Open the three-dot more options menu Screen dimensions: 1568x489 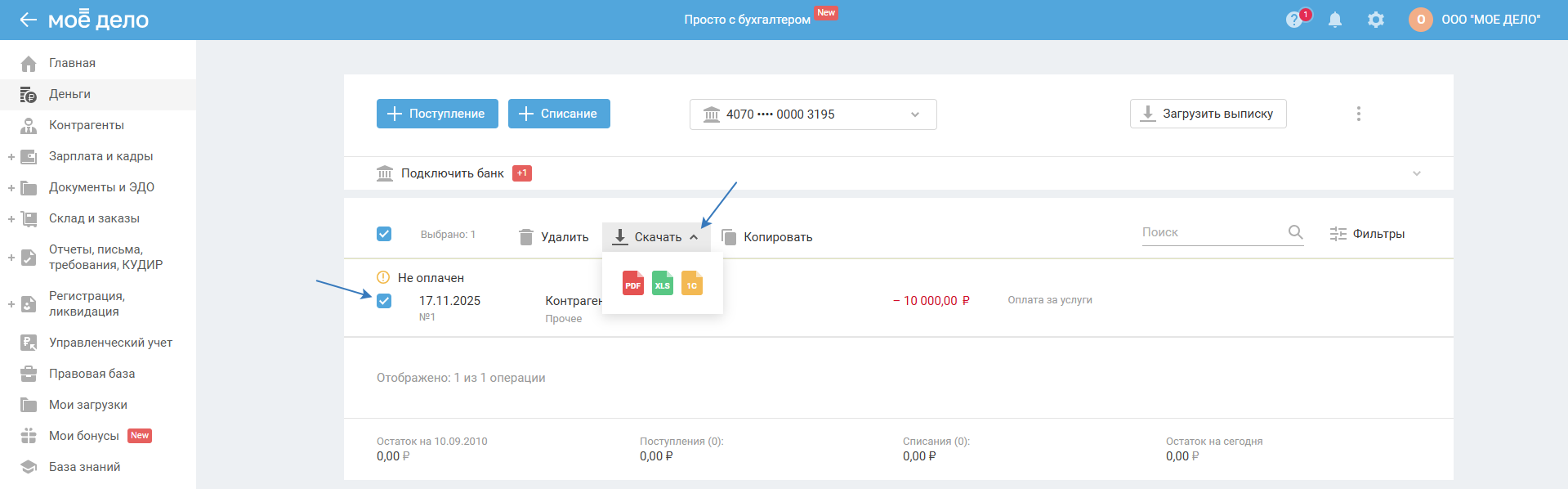tap(1359, 114)
